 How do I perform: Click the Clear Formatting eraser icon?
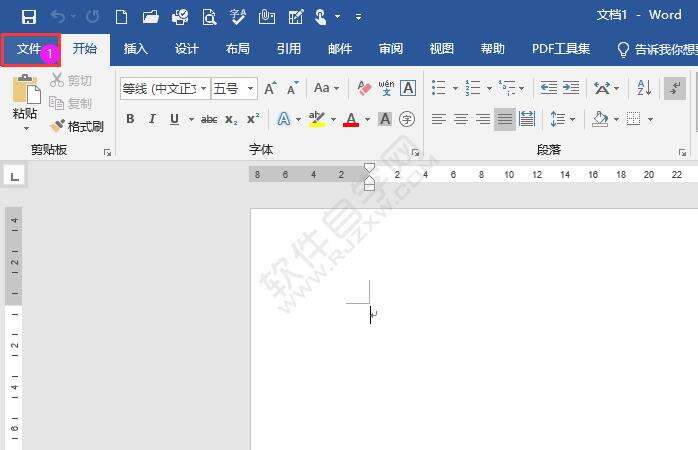[x=364, y=88]
